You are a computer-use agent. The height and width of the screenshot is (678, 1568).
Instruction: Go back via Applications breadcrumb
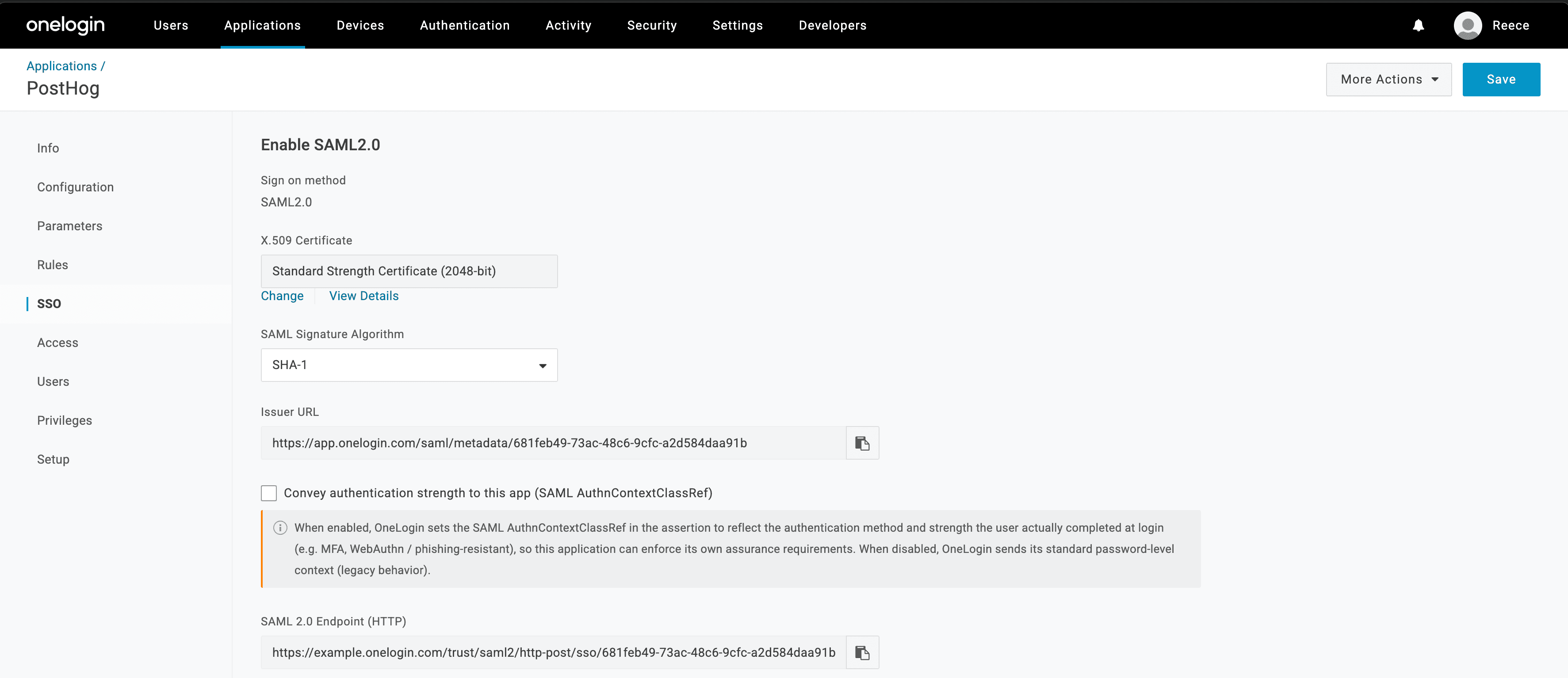point(61,66)
